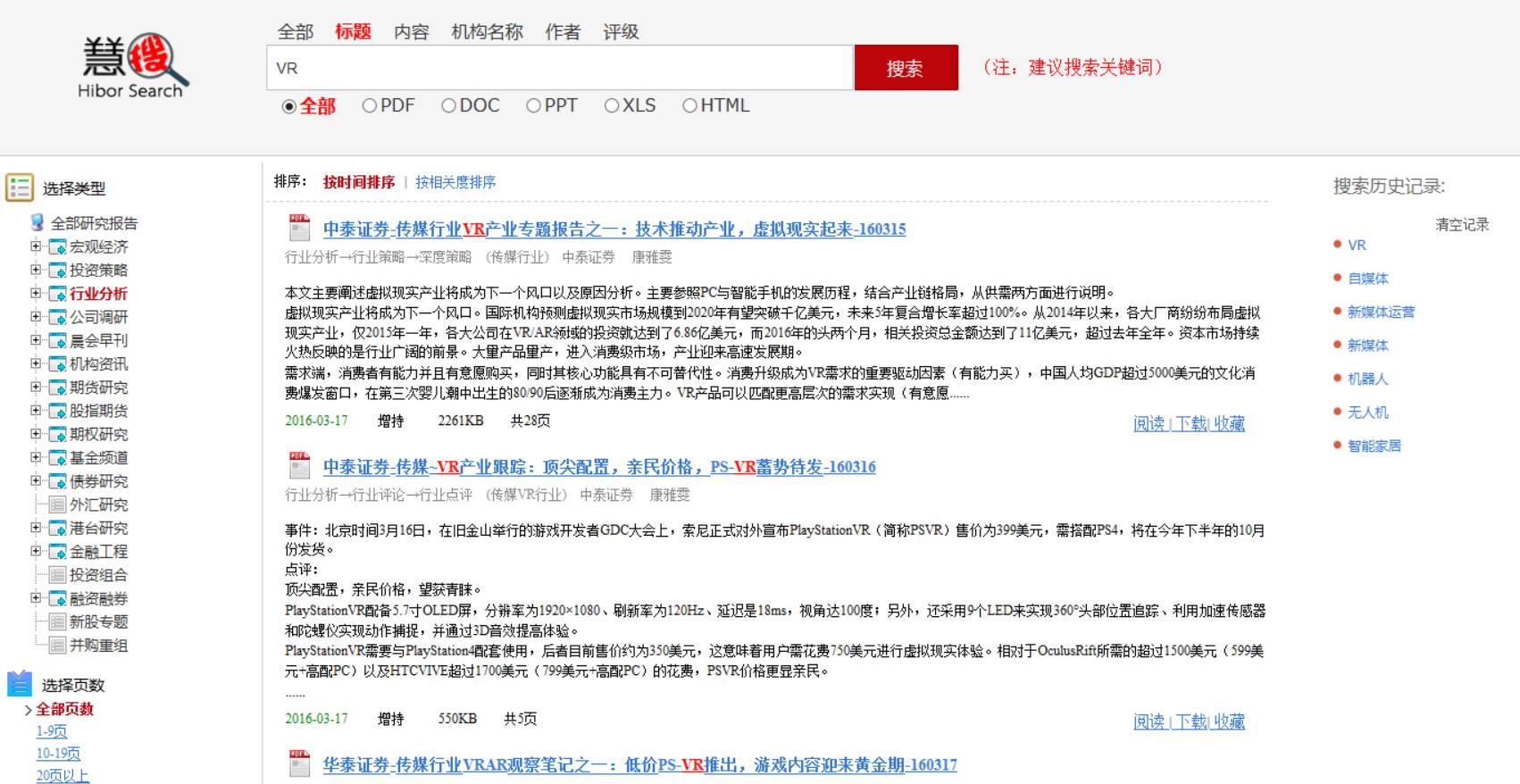Click the folder icon beside 行业分析
This screenshot has width=1520, height=784.
click(57, 294)
